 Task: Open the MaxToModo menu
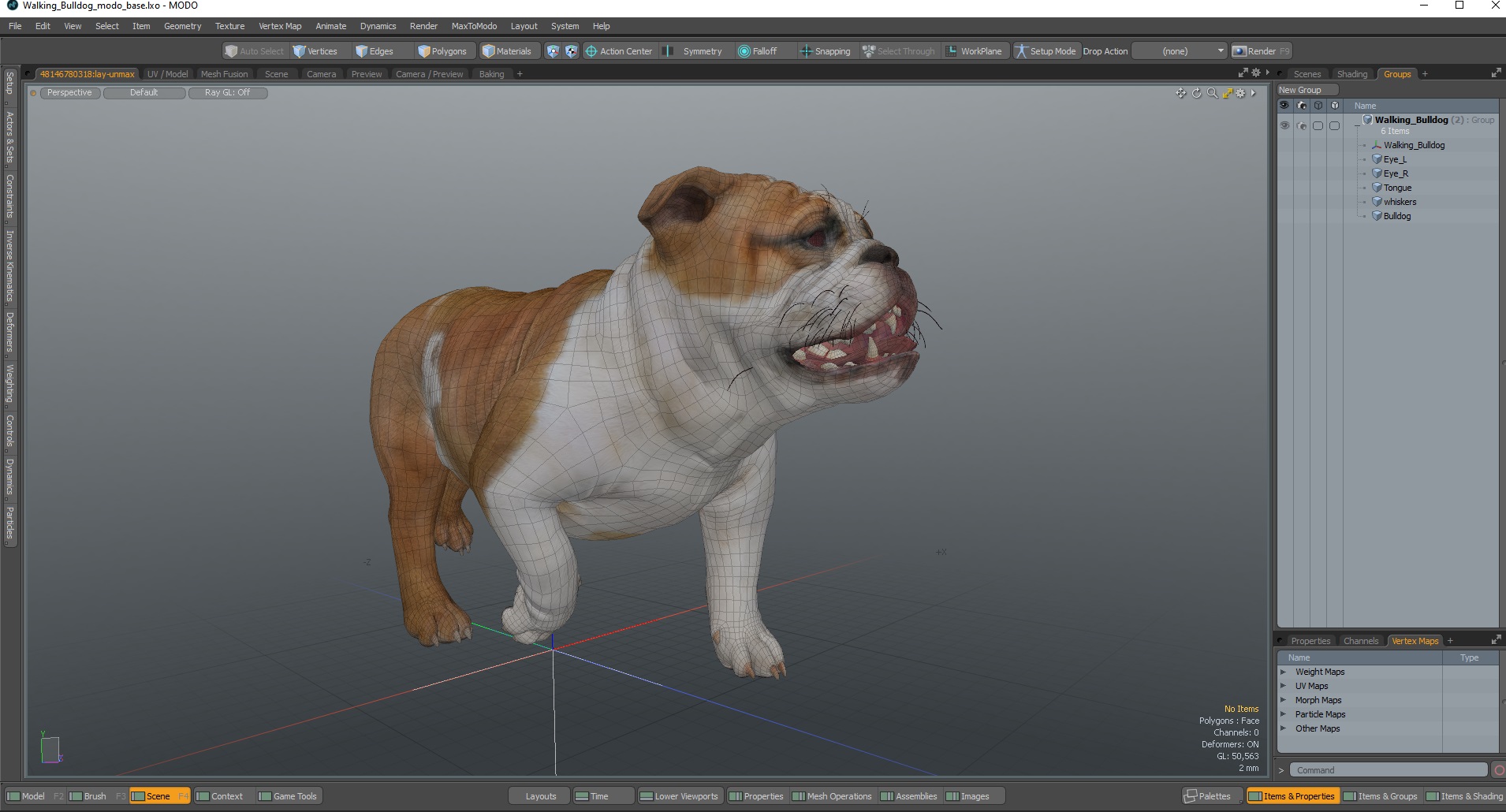pos(474,26)
